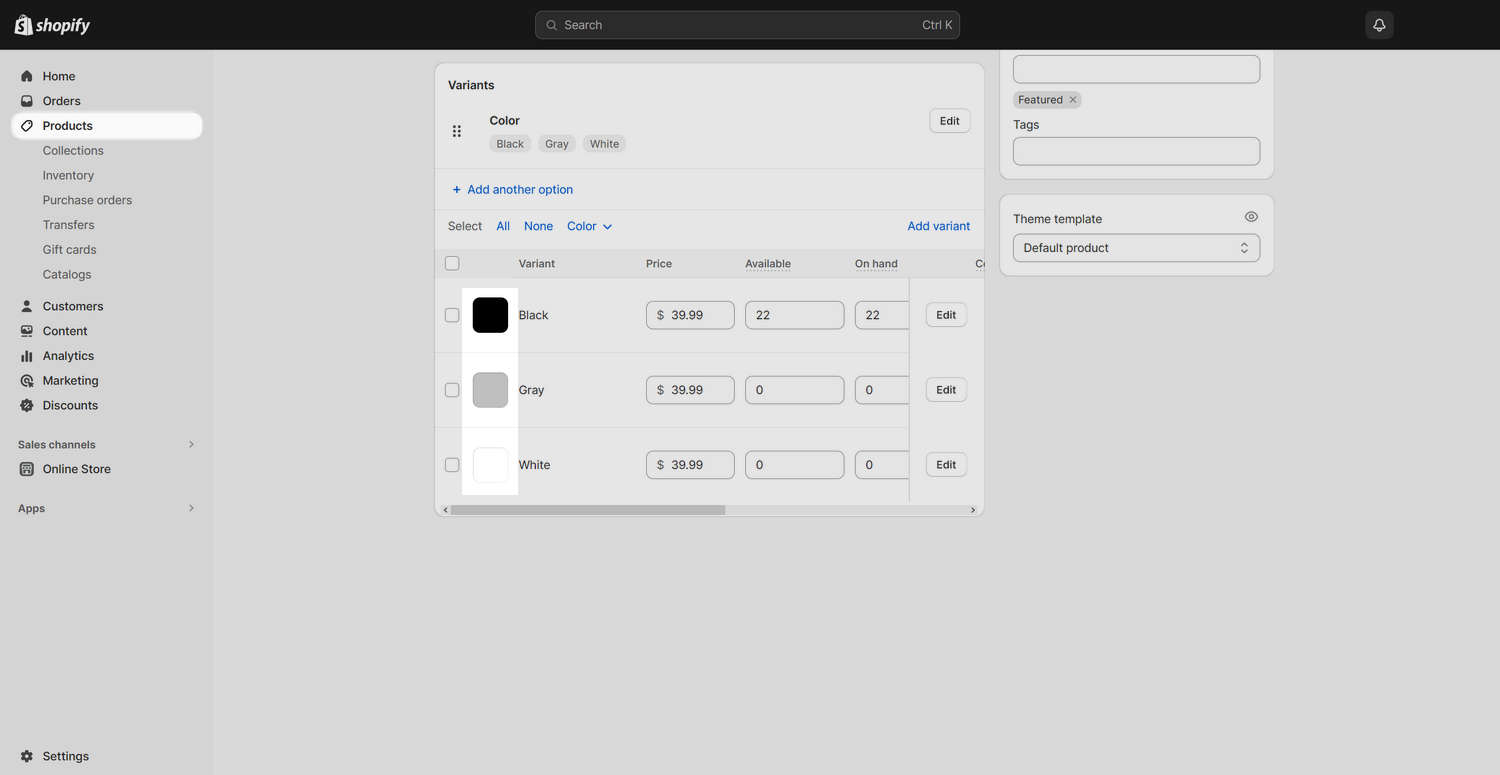Screen dimensions: 1500x775
Task: Open the notifications bell
Action: 1379,25
